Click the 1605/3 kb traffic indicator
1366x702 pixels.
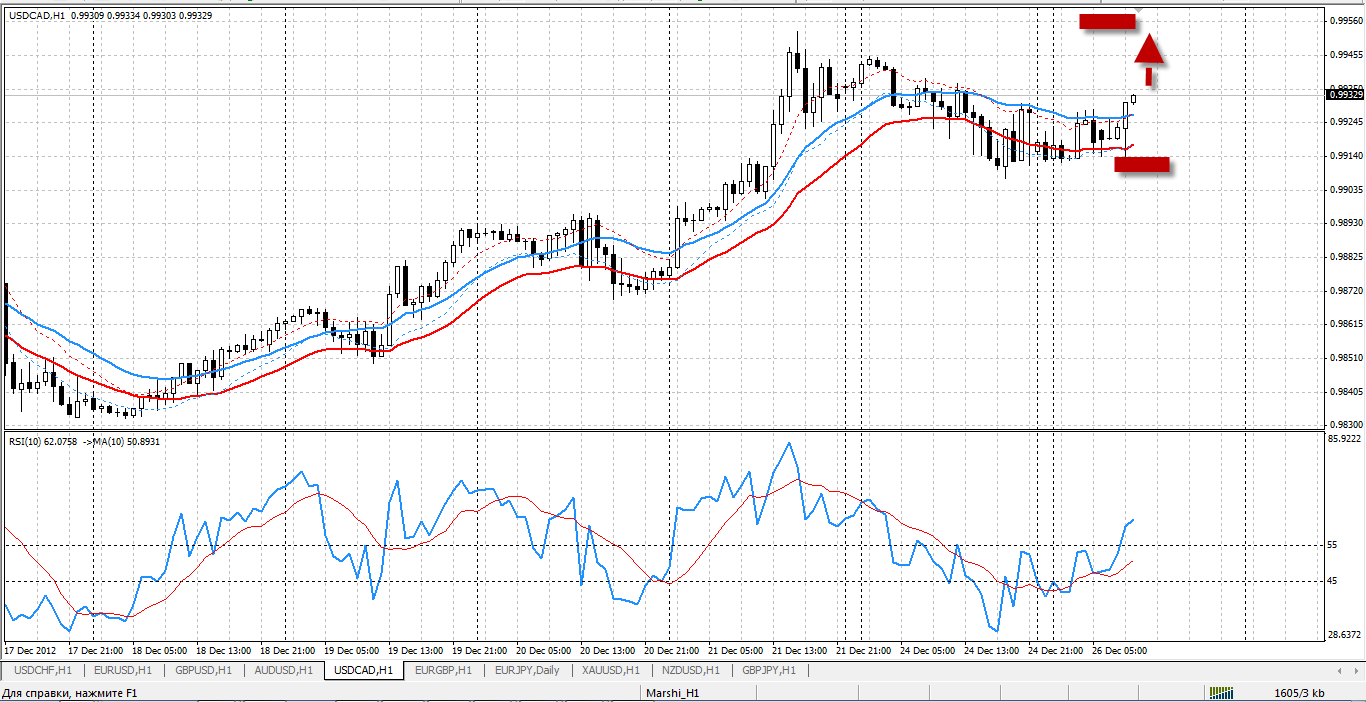pos(1300,693)
